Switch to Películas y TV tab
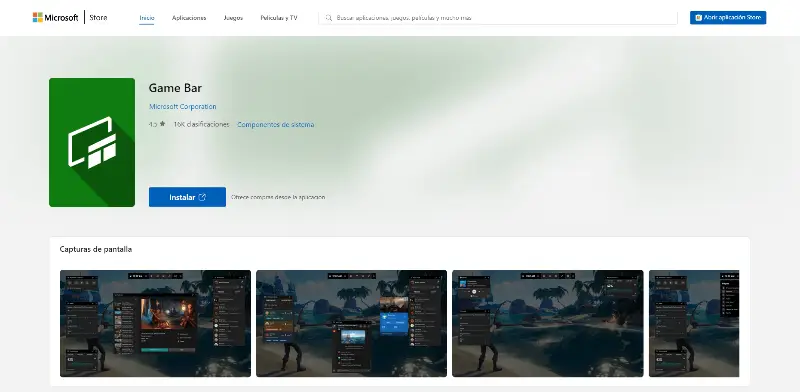 tap(279, 17)
